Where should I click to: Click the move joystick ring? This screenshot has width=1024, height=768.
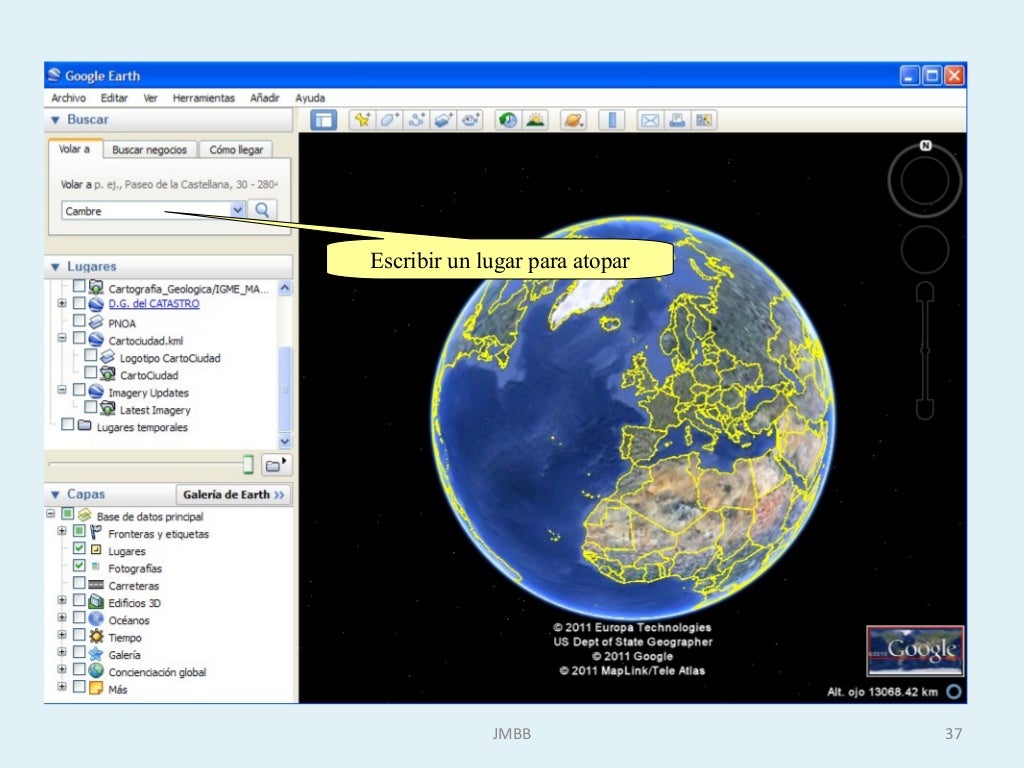pyautogui.click(x=925, y=249)
